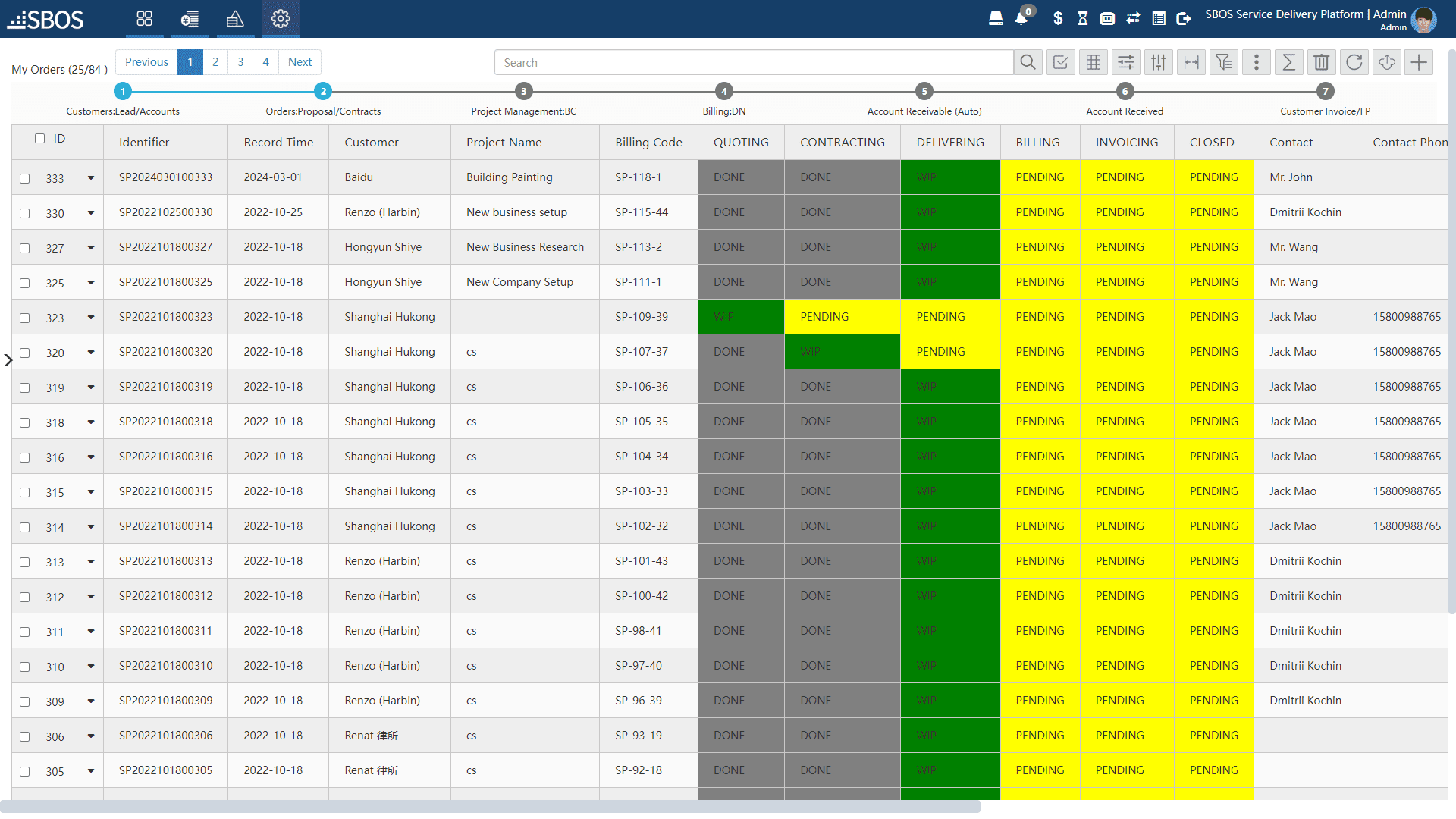Expand the arrow chevron at left screen edge

[x=9, y=360]
